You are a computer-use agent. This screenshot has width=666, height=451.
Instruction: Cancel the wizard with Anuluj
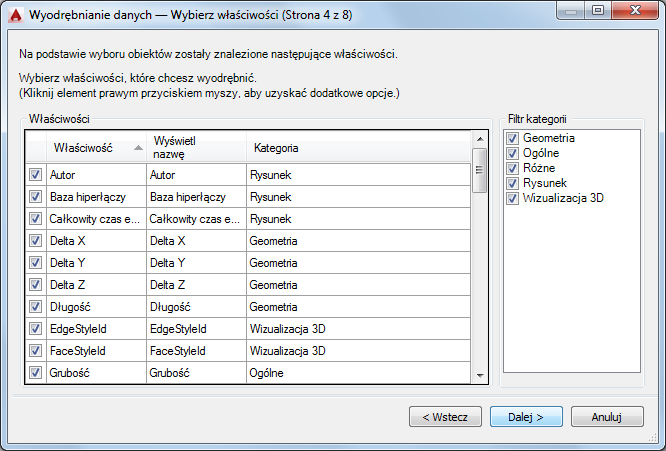(607, 417)
